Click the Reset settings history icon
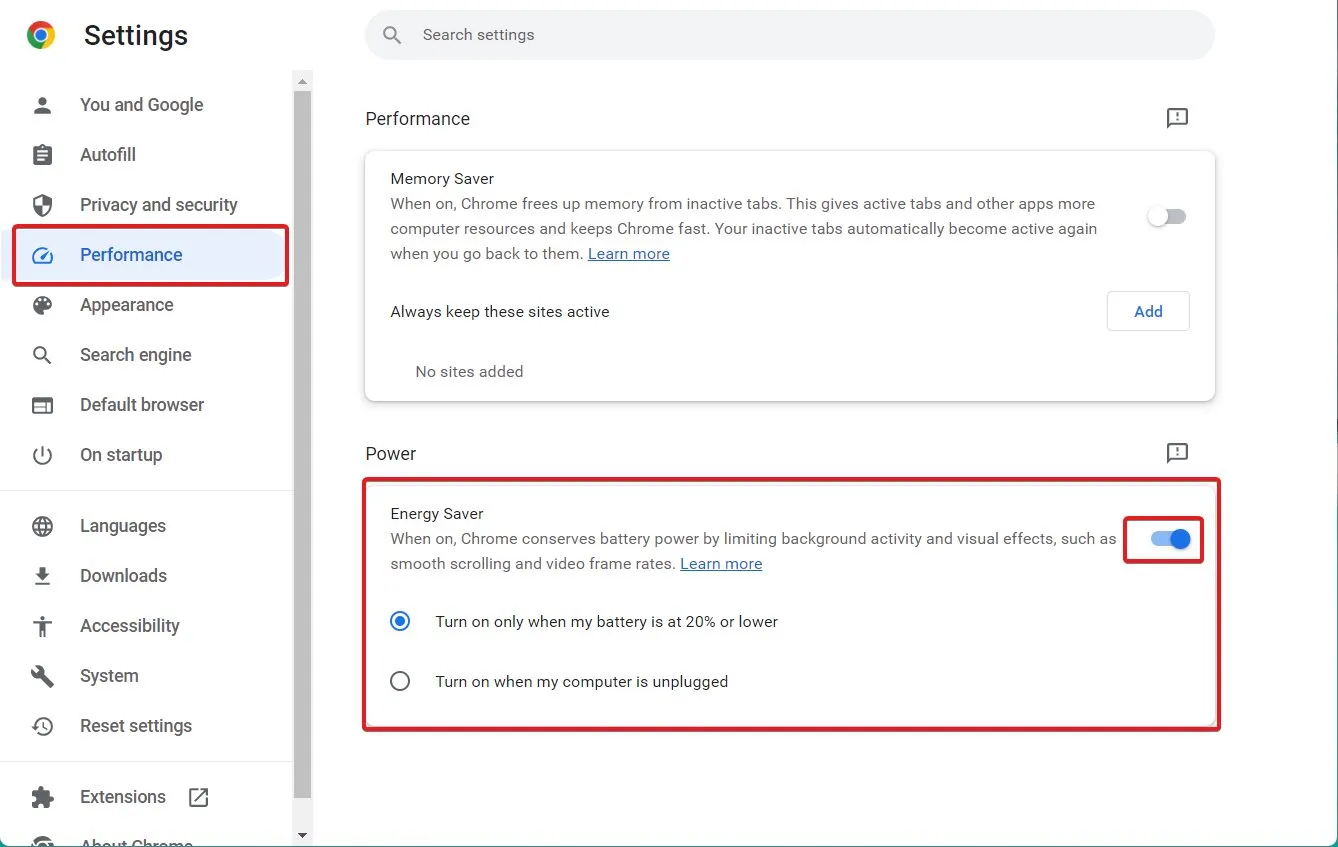Viewport: 1338px width, 847px height. coord(42,726)
